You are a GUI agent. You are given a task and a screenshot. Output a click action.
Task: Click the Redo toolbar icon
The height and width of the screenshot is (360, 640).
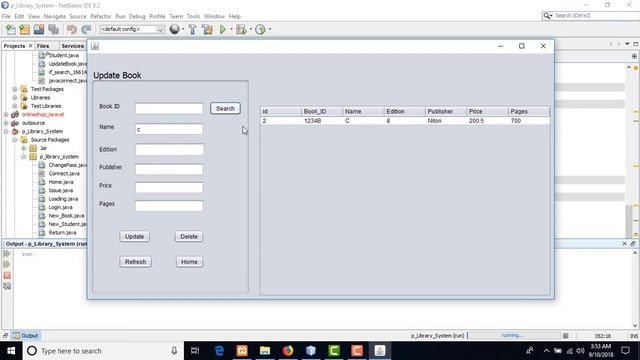tap(86, 29)
